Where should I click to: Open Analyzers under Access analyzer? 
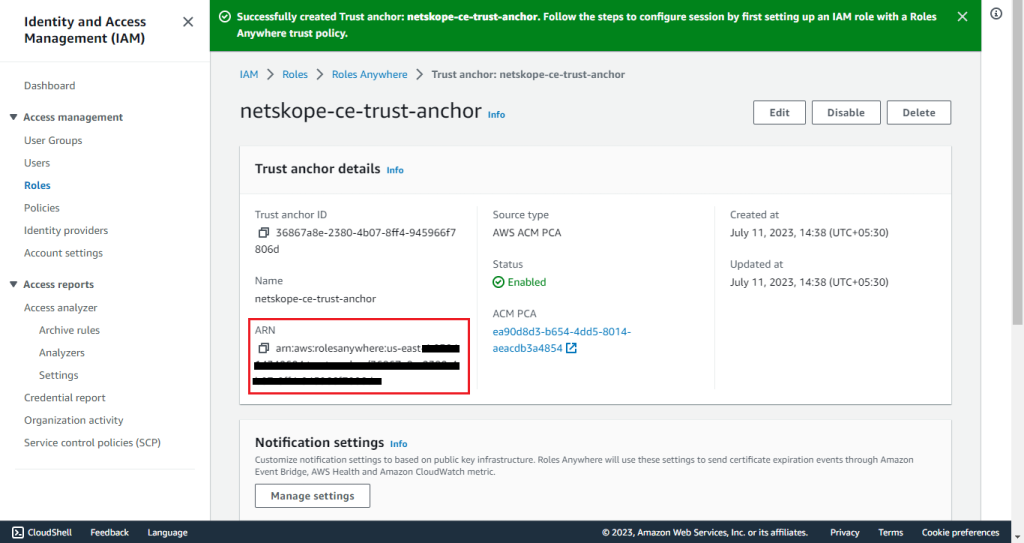tap(62, 353)
